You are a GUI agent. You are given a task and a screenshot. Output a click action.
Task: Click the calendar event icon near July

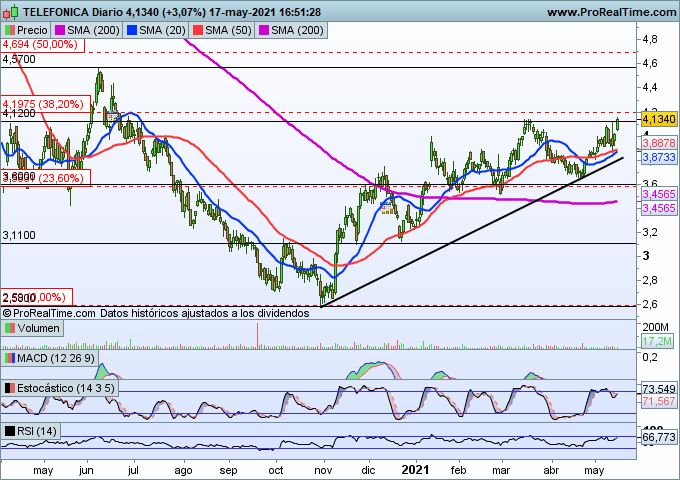(x=112, y=116)
